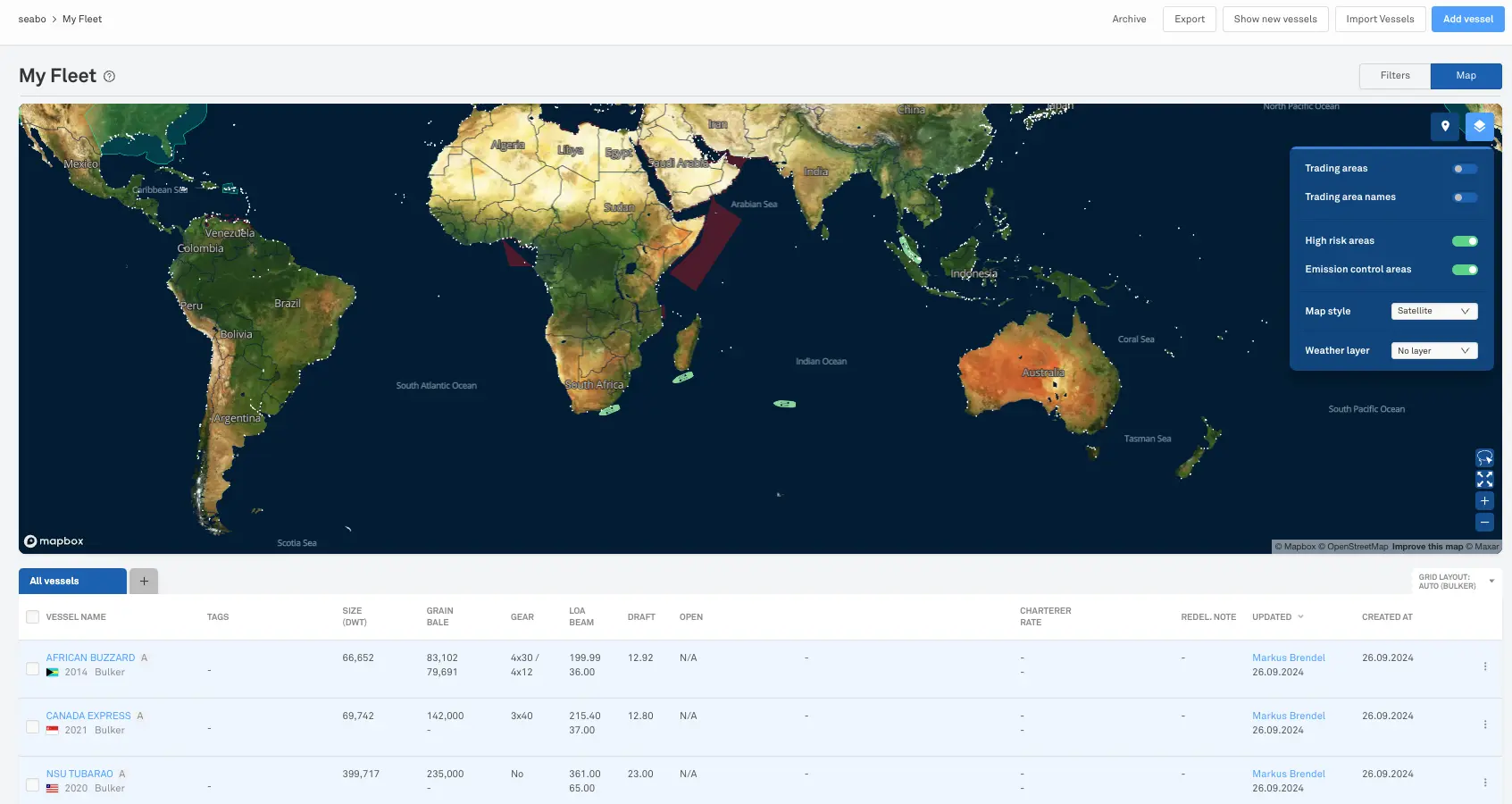Disable the High risk areas toggle

click(x=1464, y=241)
